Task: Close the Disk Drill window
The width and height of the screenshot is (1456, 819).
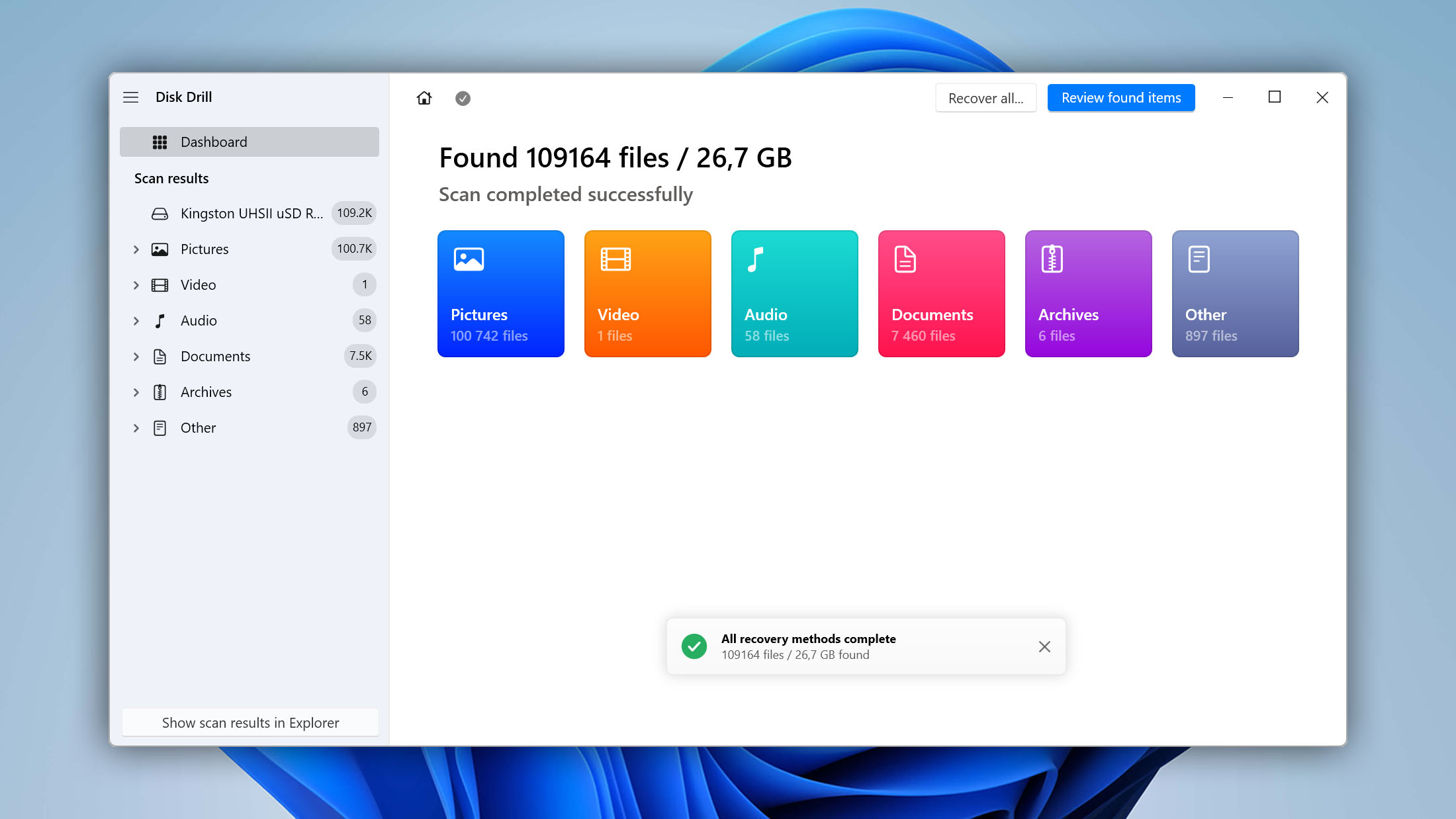Action: (x=1322, y=97)
